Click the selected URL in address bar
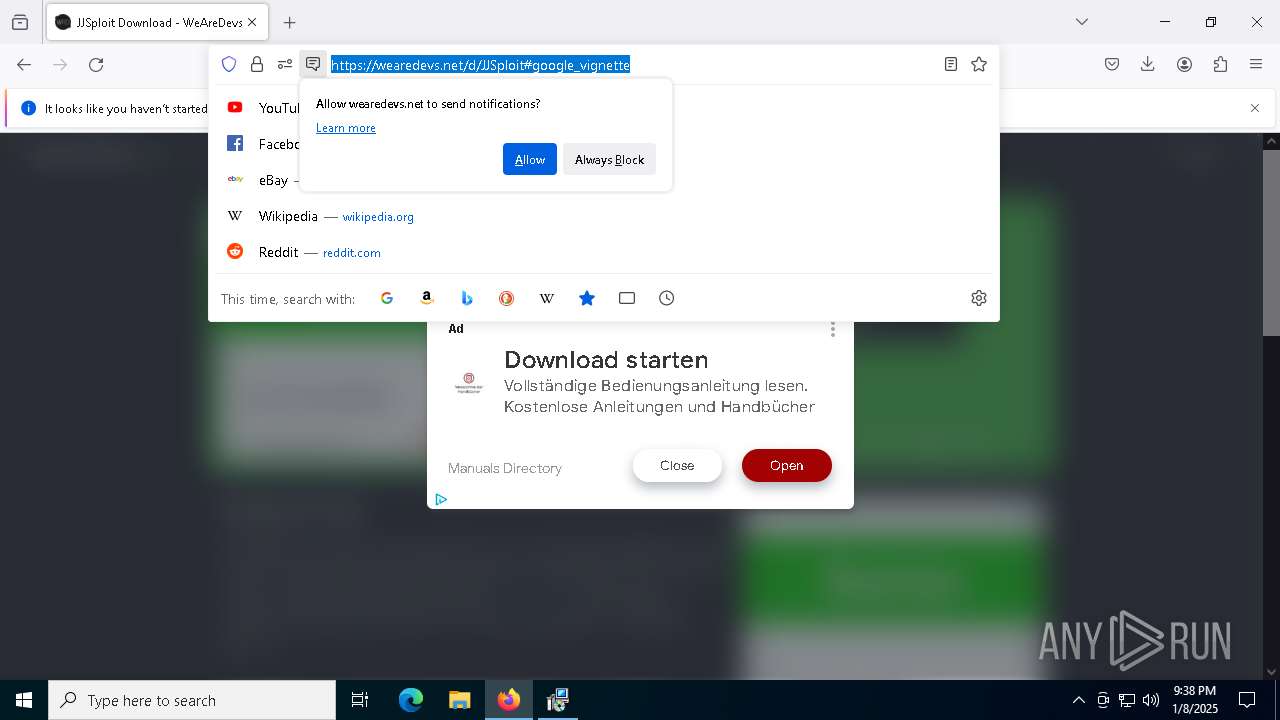This screenshot has width=1280, height=720. coord(480,65)
